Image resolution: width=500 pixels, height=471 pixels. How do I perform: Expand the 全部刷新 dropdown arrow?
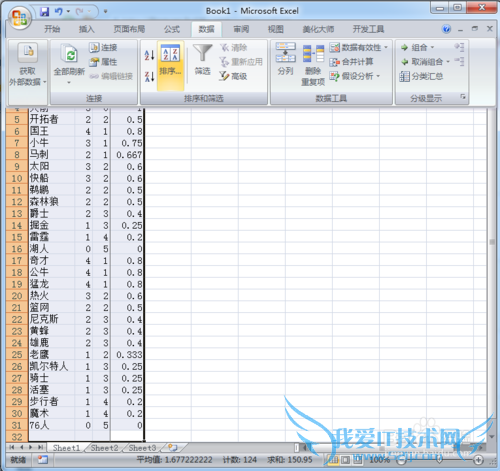coord(69,82)
